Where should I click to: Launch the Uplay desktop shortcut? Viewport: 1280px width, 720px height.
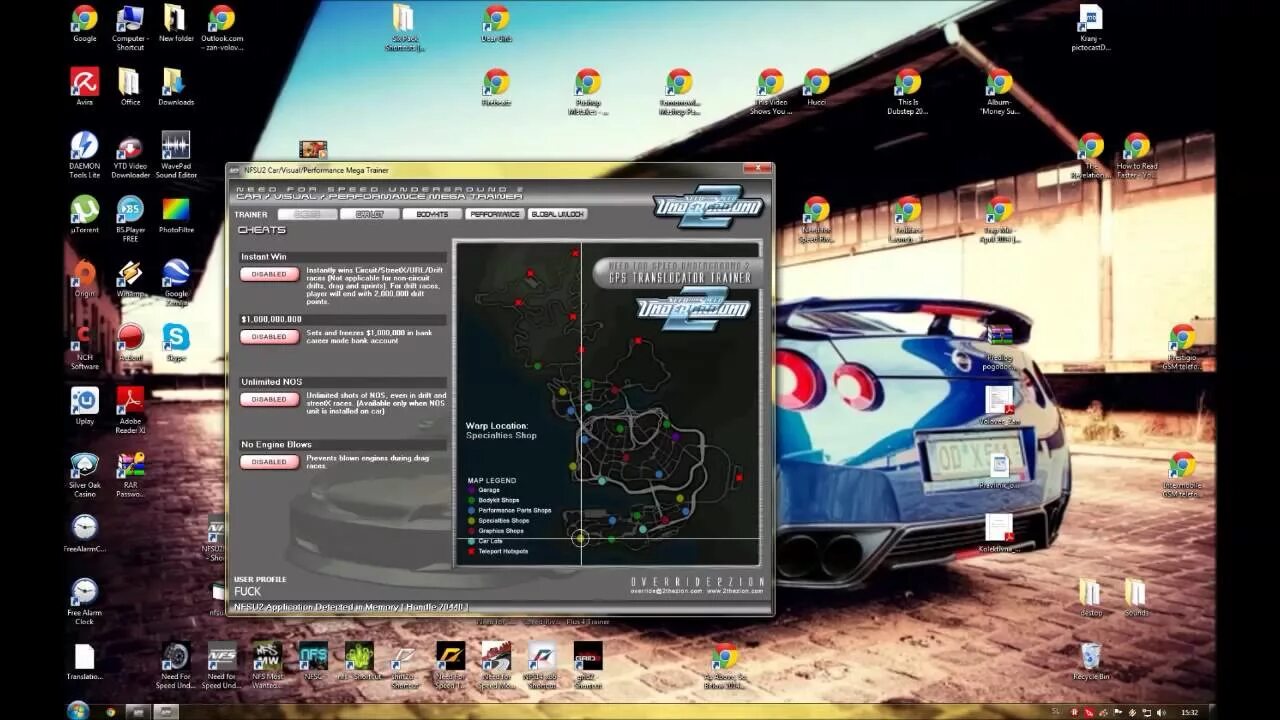[x=84, y=405]
